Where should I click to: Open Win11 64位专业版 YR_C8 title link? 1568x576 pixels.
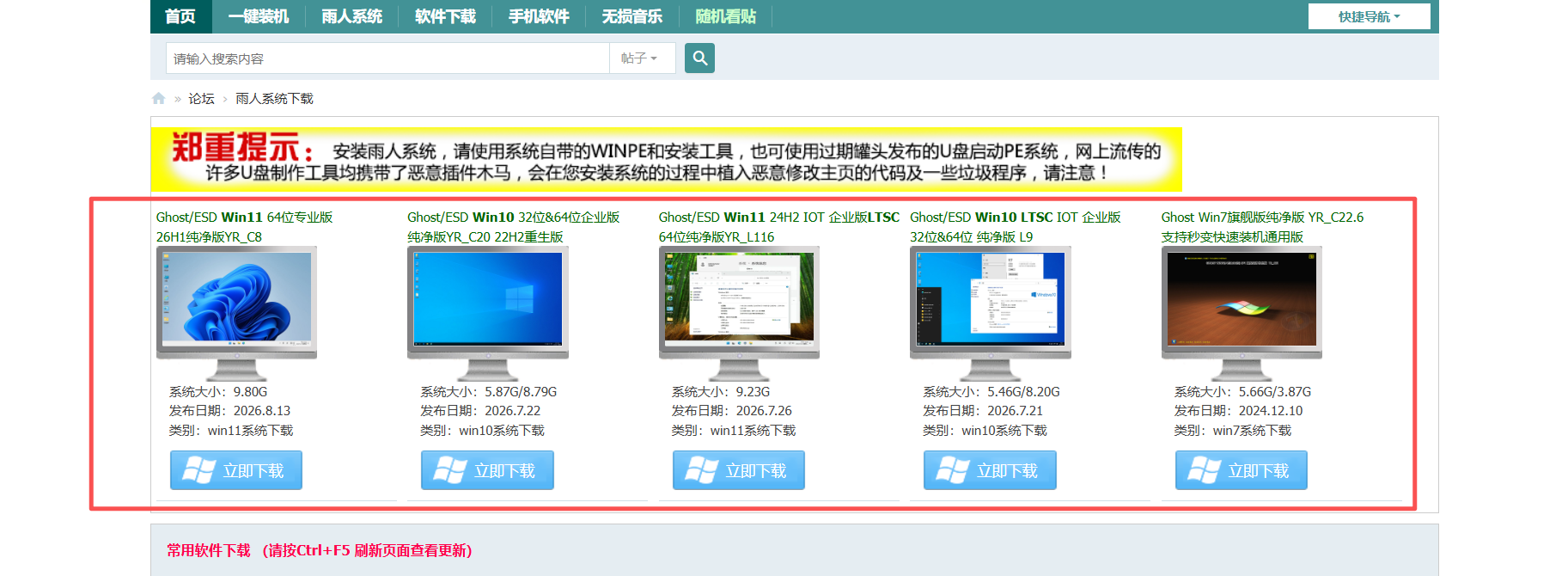click(x=244, y=227)
